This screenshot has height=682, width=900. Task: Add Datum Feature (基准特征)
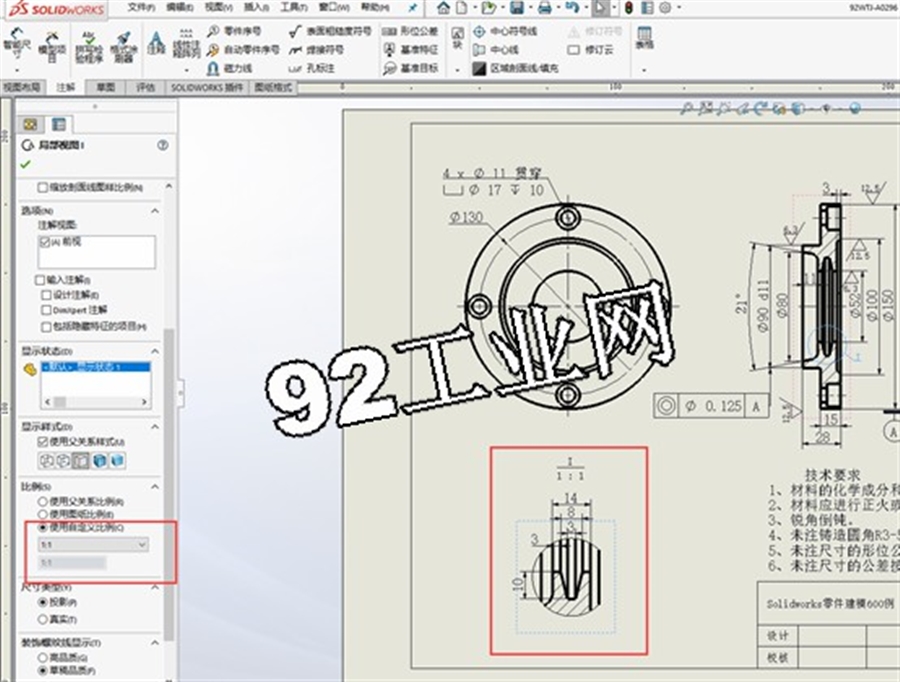(x=410, y=50)
